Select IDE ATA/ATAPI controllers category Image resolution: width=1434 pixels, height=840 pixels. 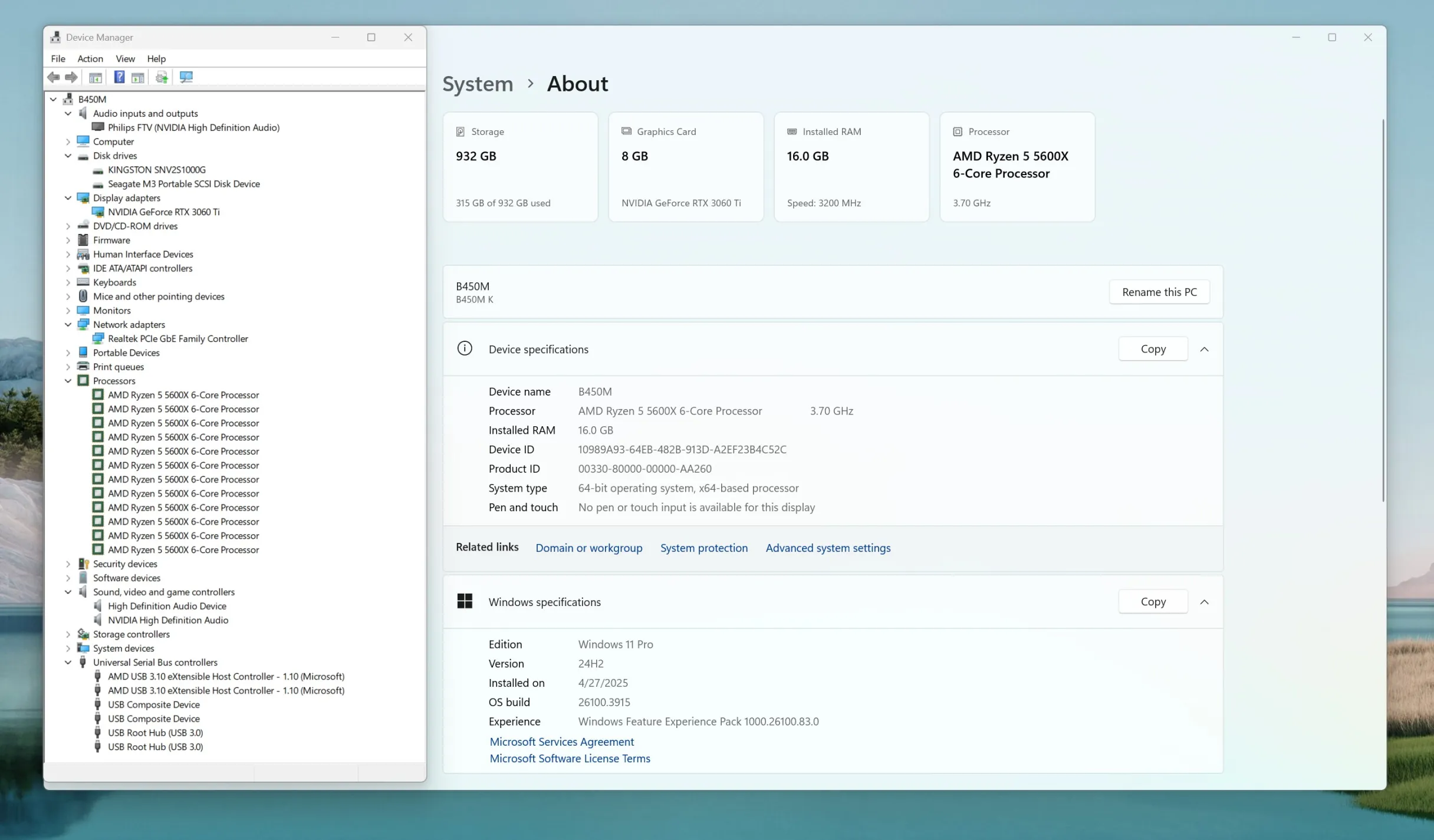coord(142,268)
